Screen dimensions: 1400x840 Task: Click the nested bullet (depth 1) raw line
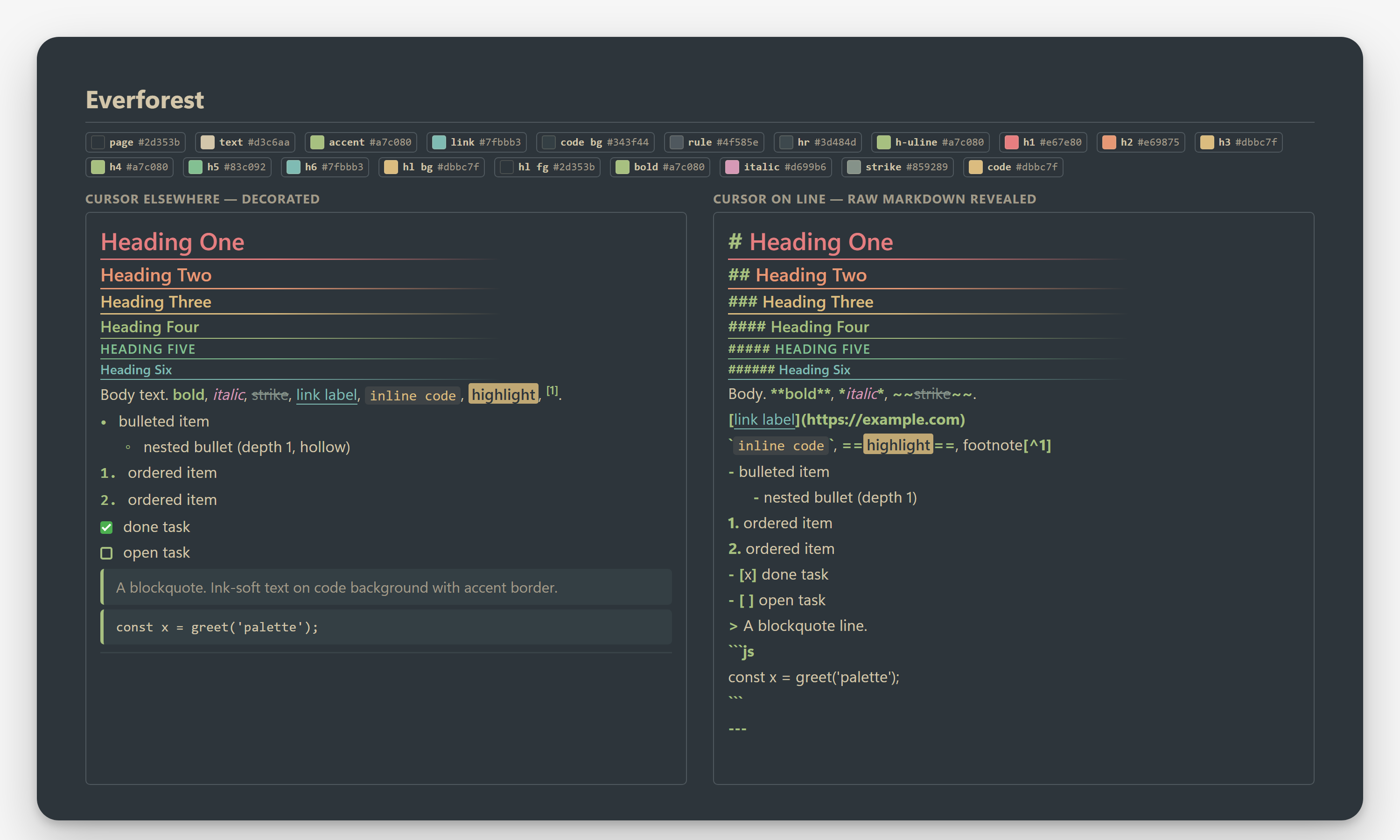point(835,497)
